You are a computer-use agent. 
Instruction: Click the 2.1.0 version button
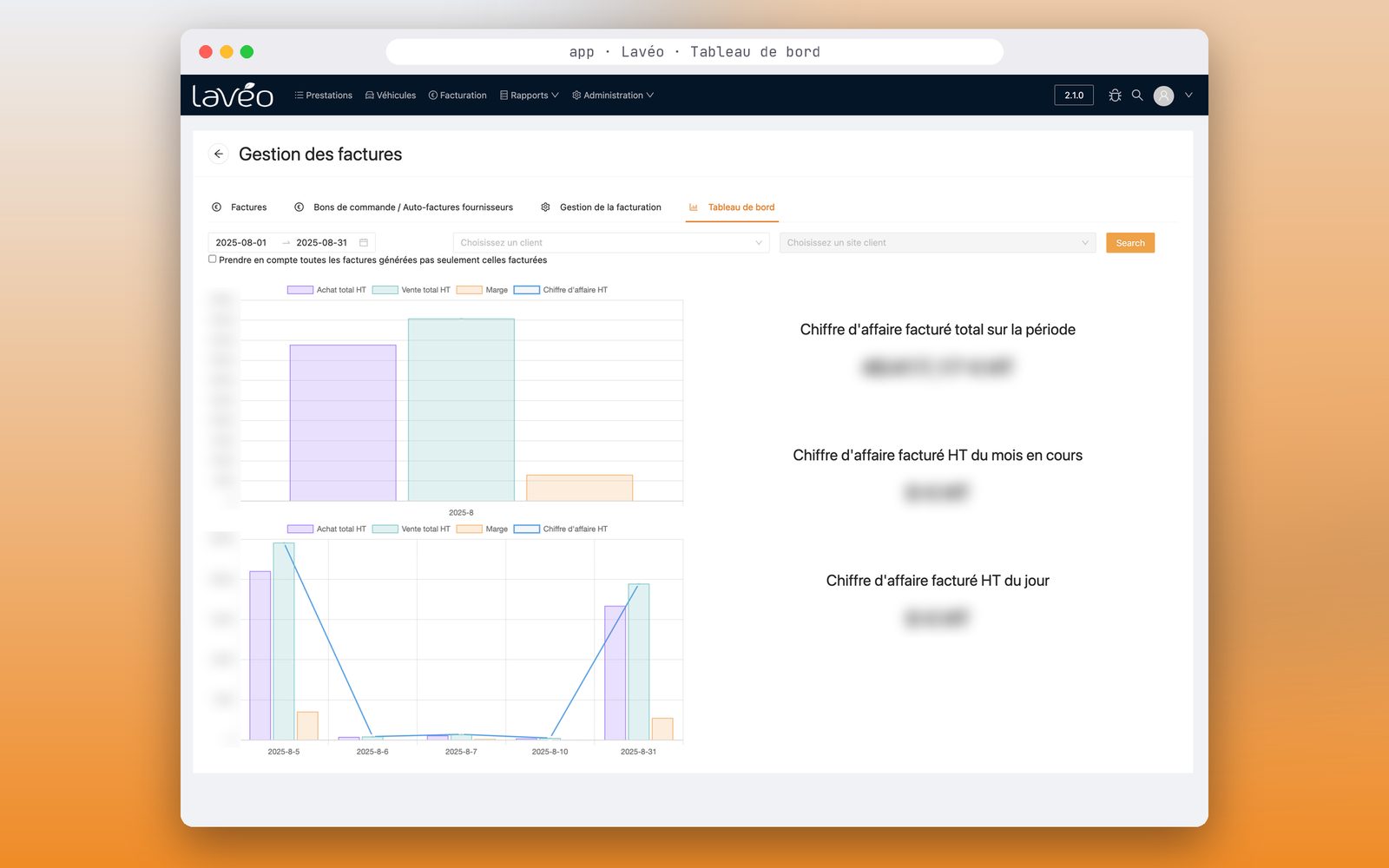coord(1074,95)
